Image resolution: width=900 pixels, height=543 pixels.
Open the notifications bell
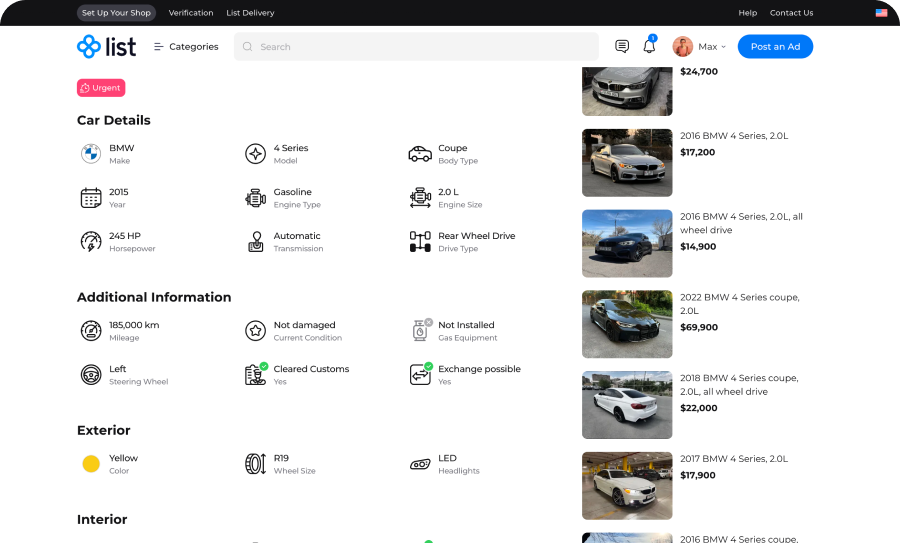649,46
